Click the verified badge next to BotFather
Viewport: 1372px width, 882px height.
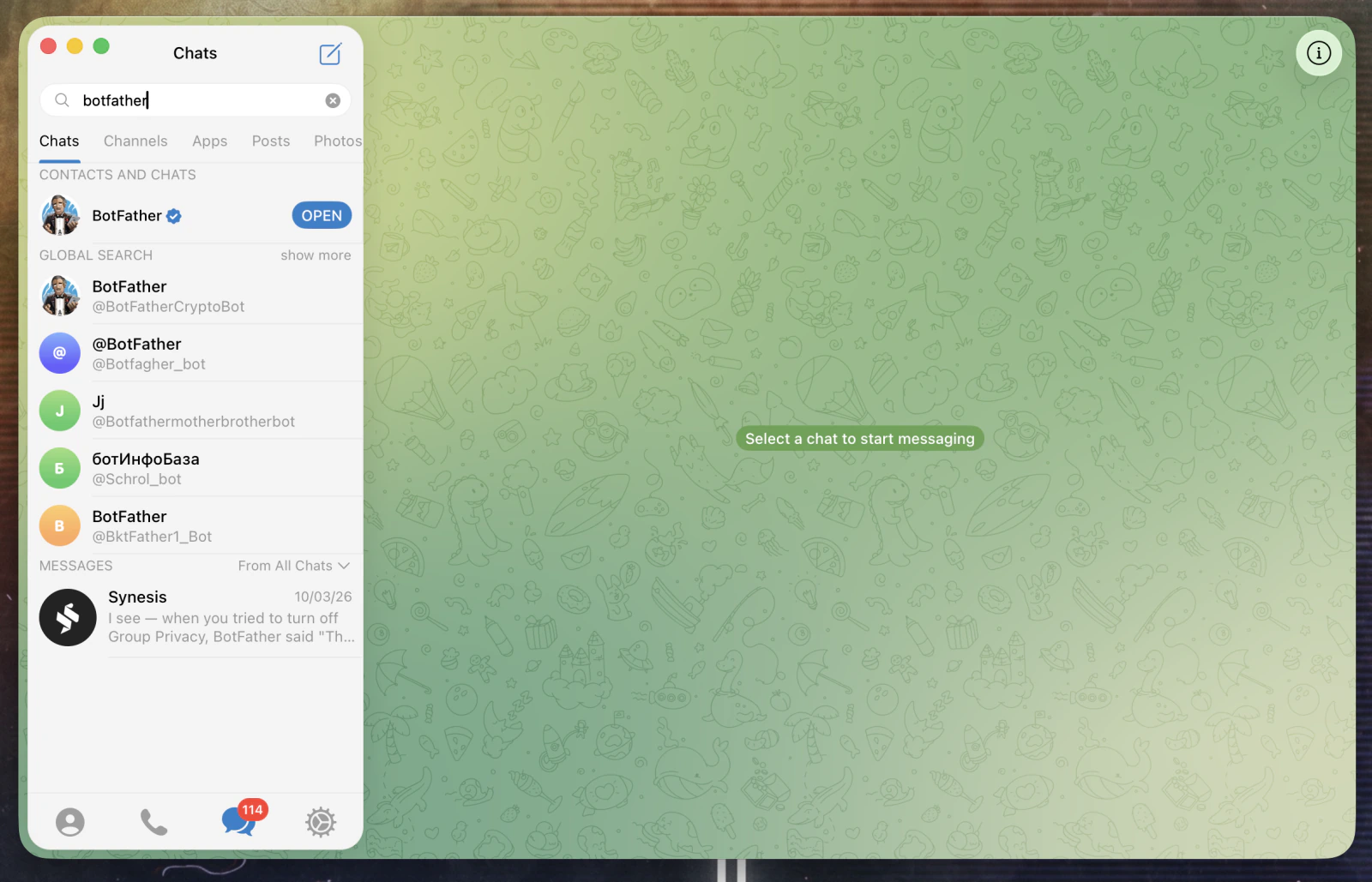(x=174, y=216)
